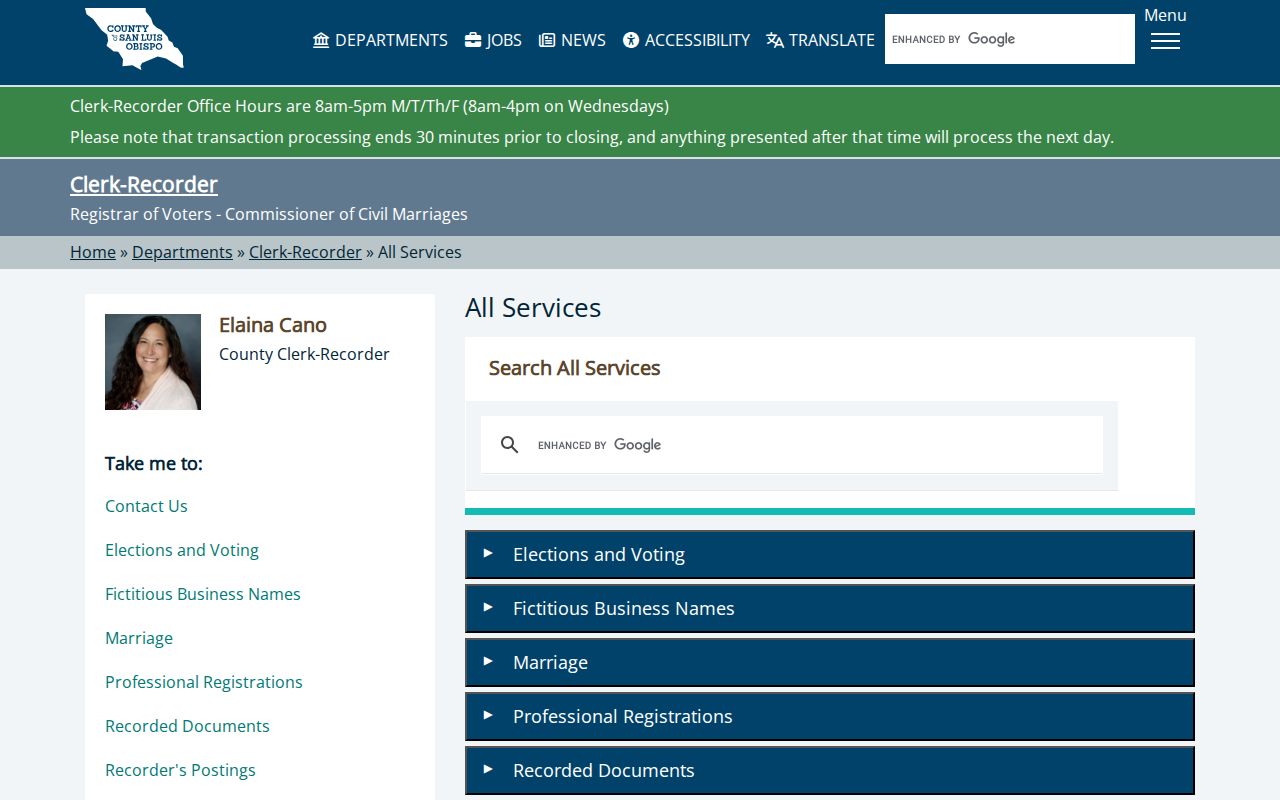This screenshot has width=1280, height=800.
Task: Open the NEWS nav item
Action: pos(572,40)
